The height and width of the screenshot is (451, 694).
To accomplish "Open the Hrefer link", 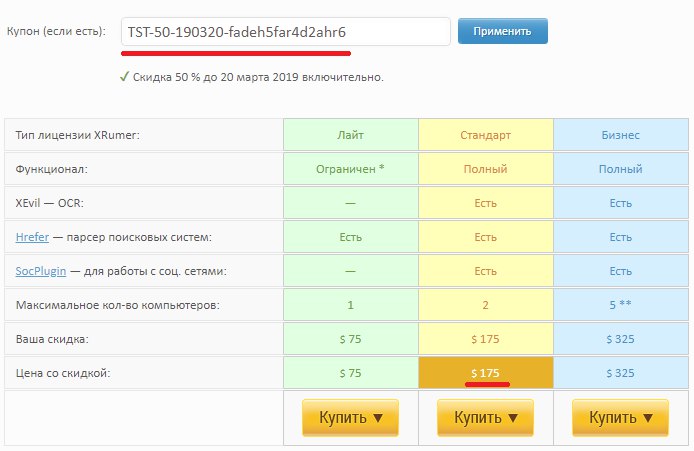I will pyautogui.click(x=32, y=237).
